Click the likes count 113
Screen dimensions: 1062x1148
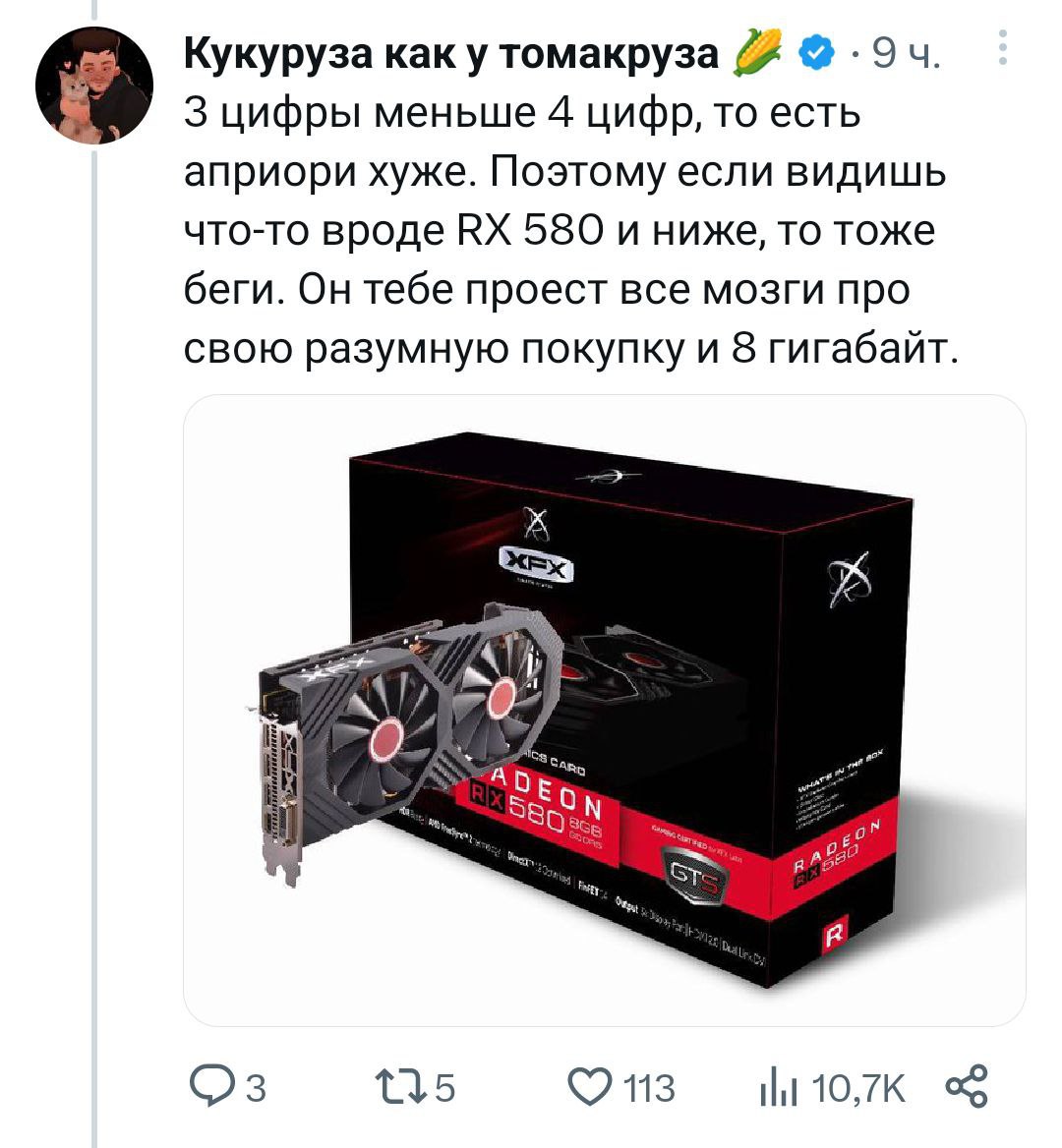649,1088
